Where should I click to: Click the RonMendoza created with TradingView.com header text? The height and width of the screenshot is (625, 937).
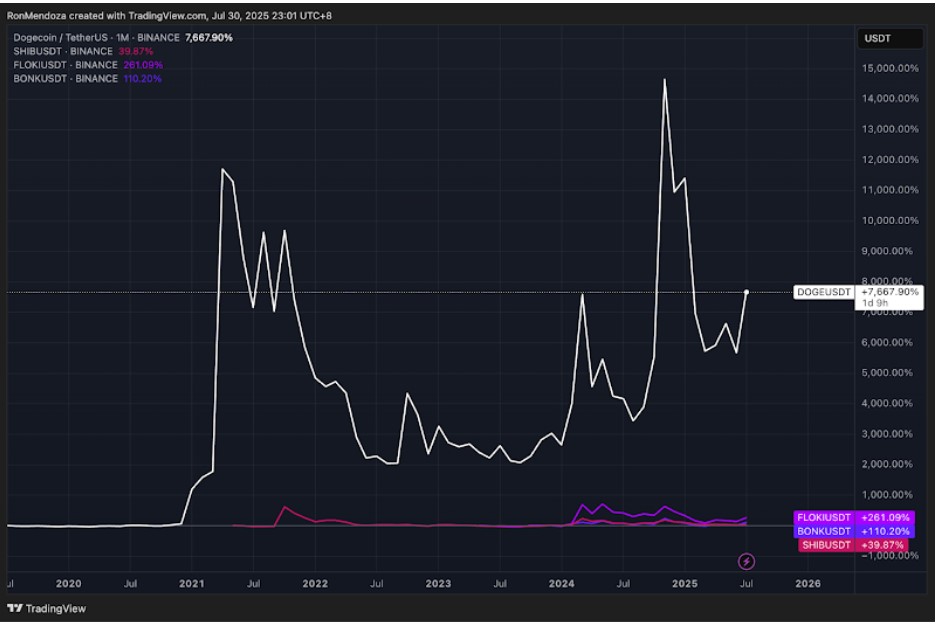[169, 16]
